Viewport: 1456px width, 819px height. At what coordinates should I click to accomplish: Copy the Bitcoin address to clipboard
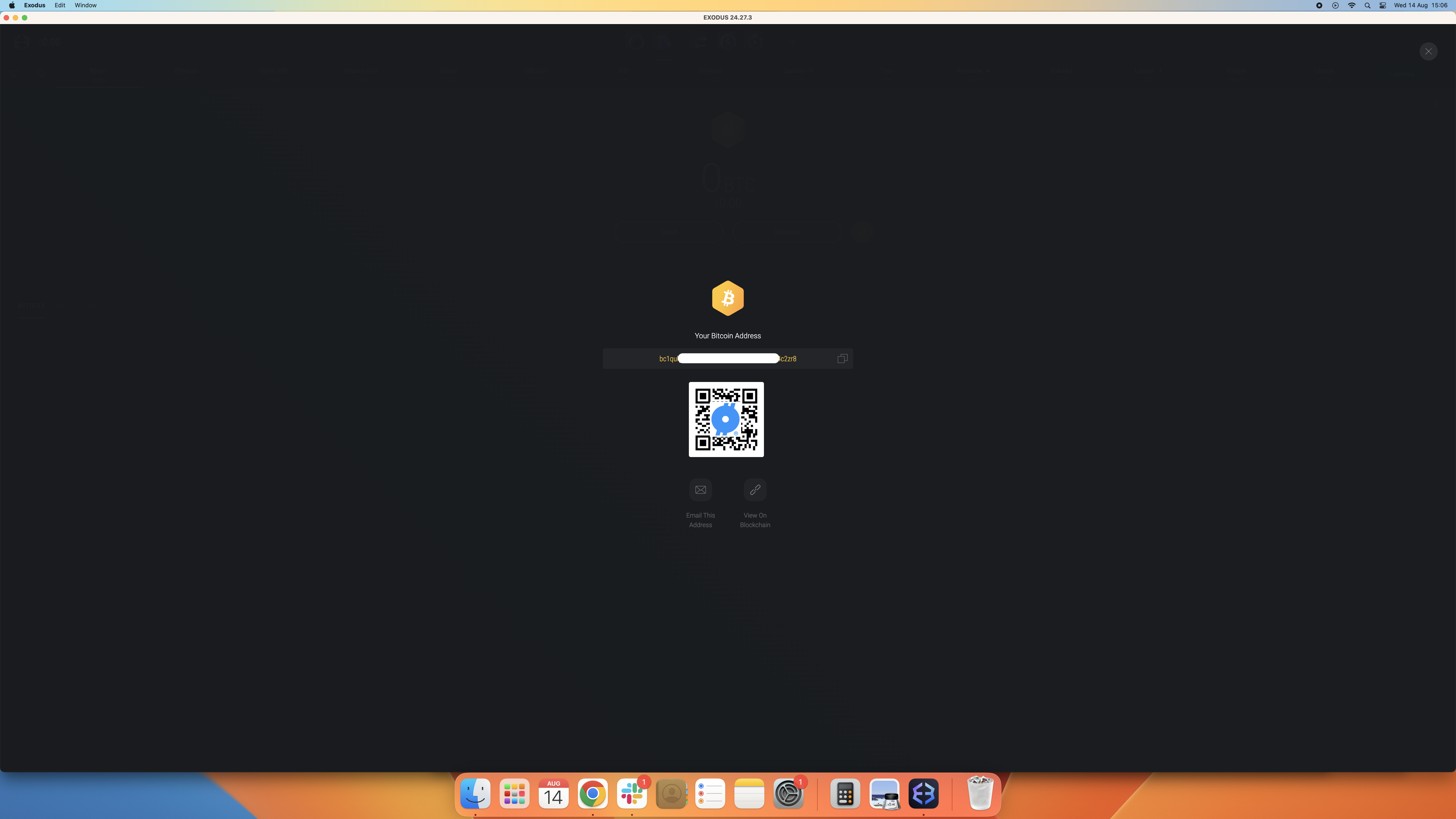coord(842,358)
